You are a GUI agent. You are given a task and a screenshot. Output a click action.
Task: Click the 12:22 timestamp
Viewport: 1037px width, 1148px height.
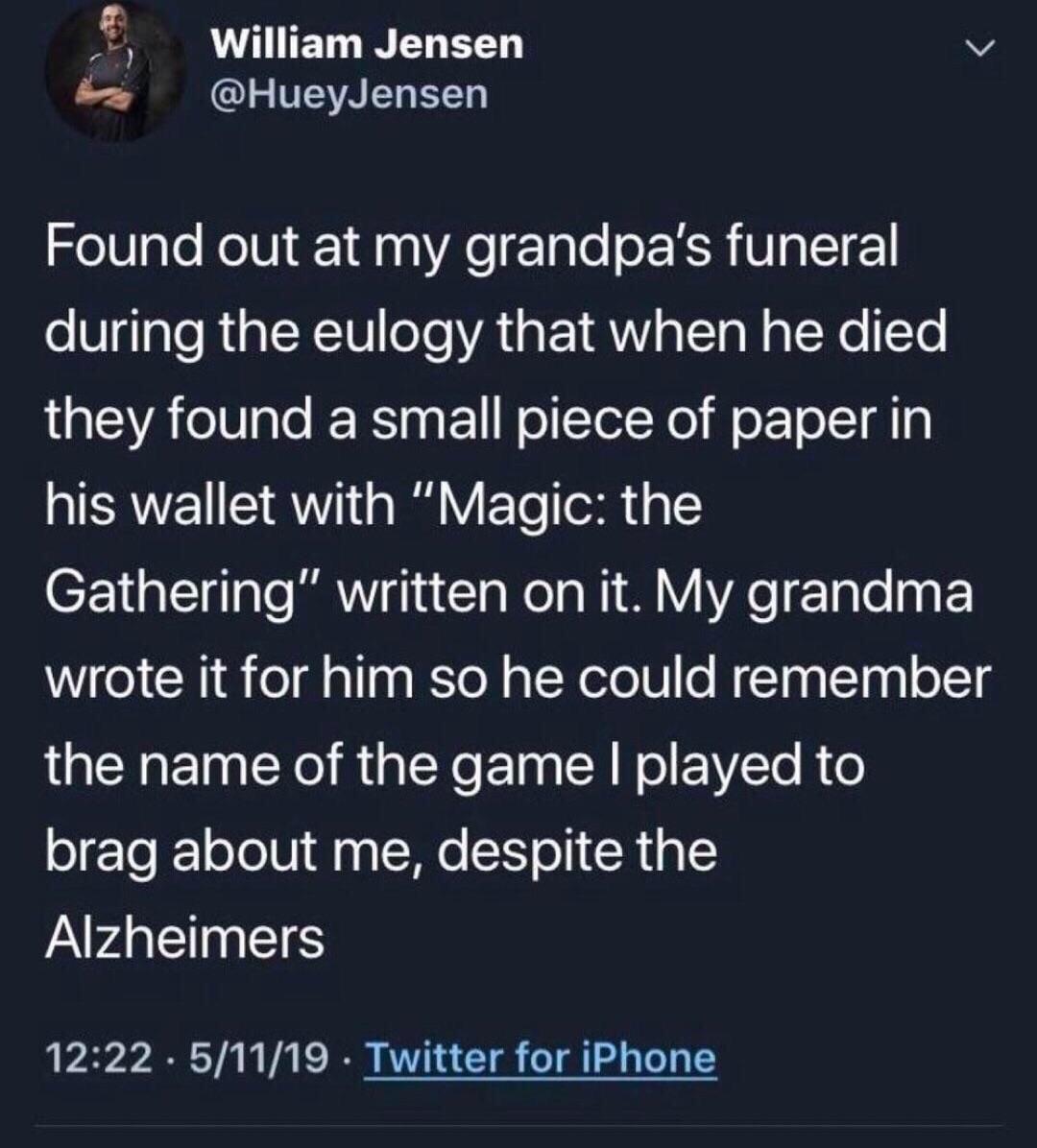point(99,1058)
